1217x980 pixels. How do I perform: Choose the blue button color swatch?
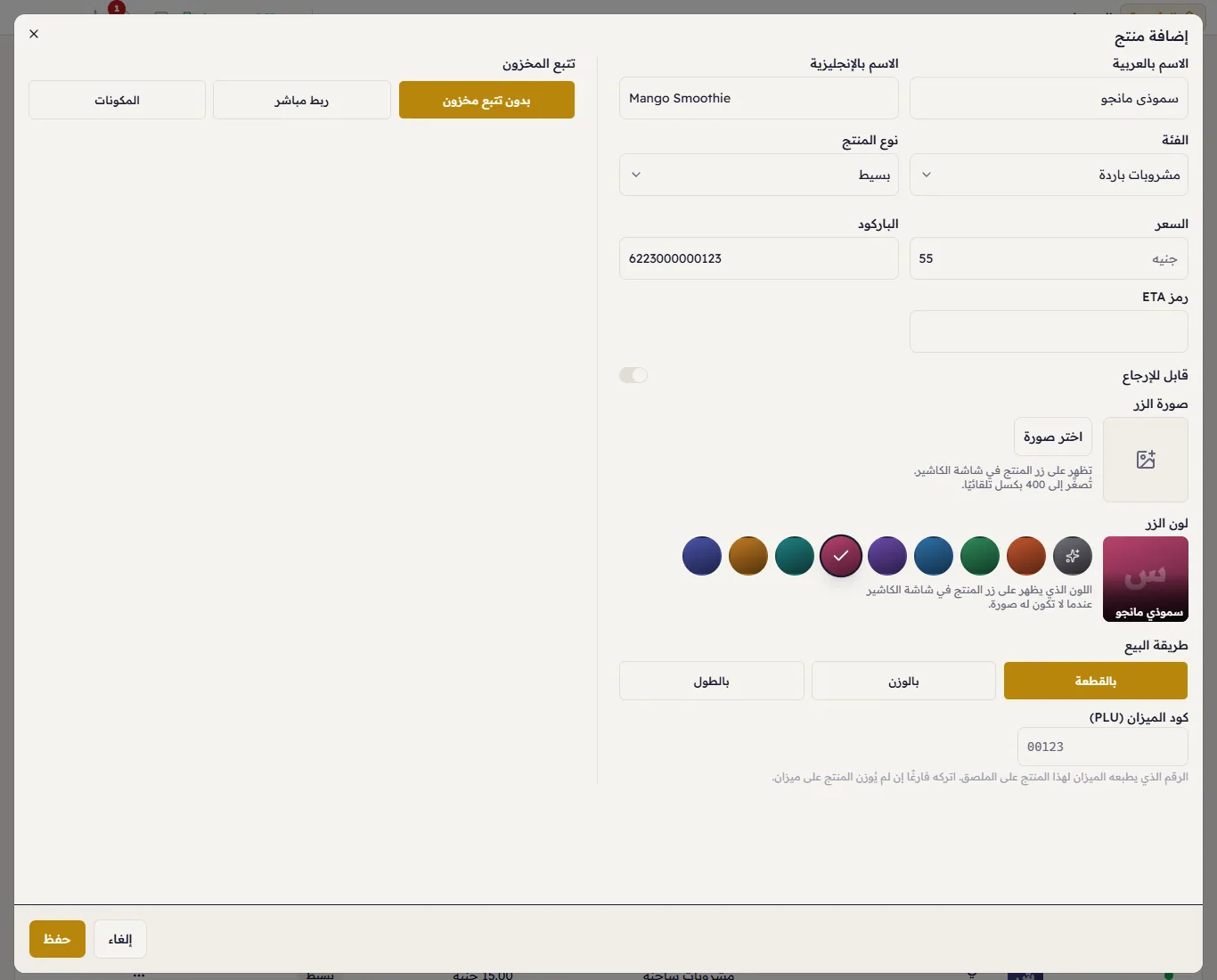[934, 556]
